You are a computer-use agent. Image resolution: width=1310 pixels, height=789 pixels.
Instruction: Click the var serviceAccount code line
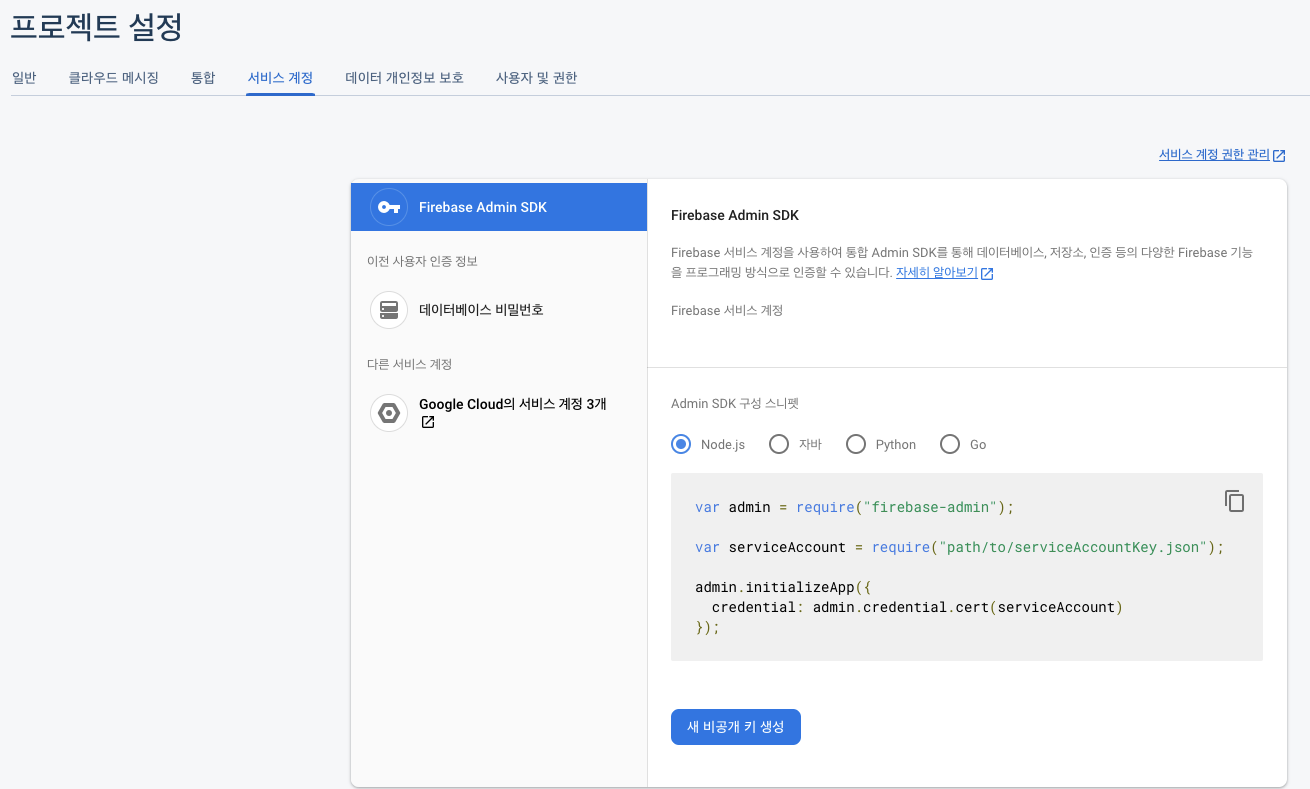959,548
